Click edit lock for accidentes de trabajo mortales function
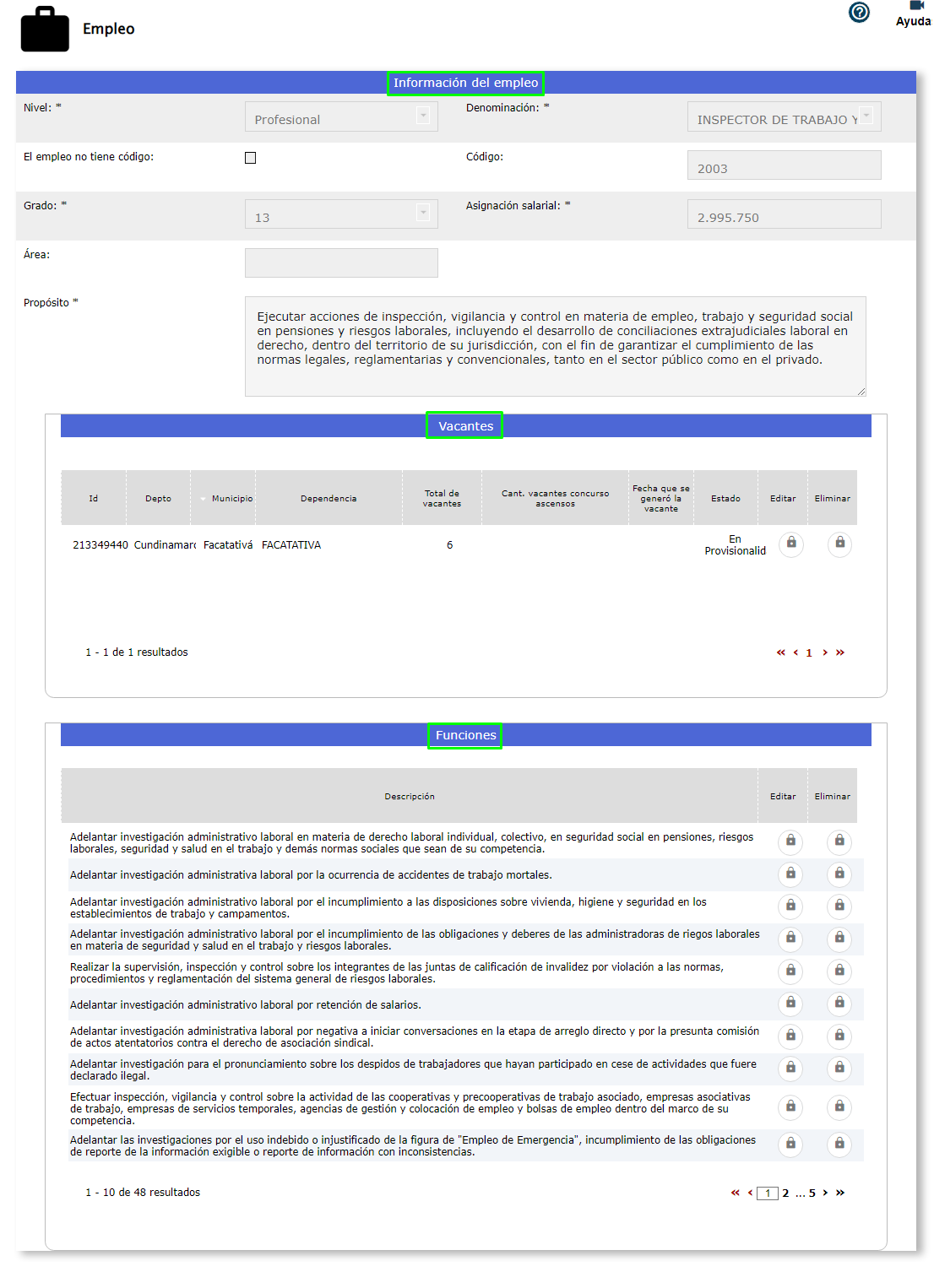The height and width of the screenshot is (1288, 934). tap(790, 874)
